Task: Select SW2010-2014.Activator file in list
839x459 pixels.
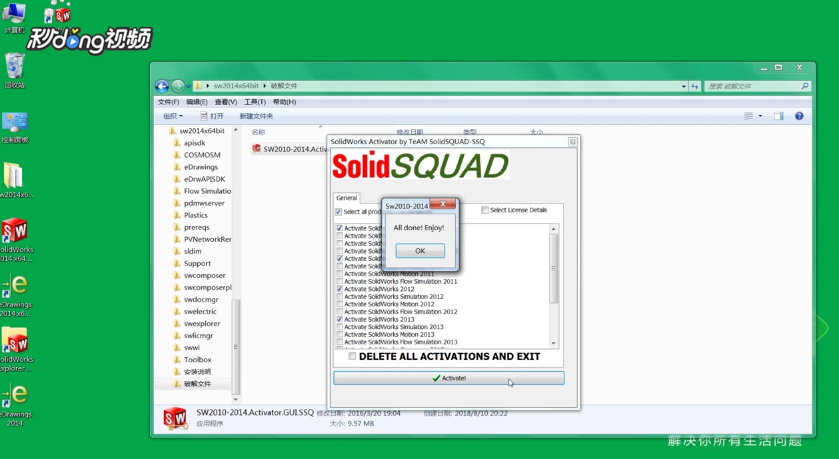Action: pos(289,149)
